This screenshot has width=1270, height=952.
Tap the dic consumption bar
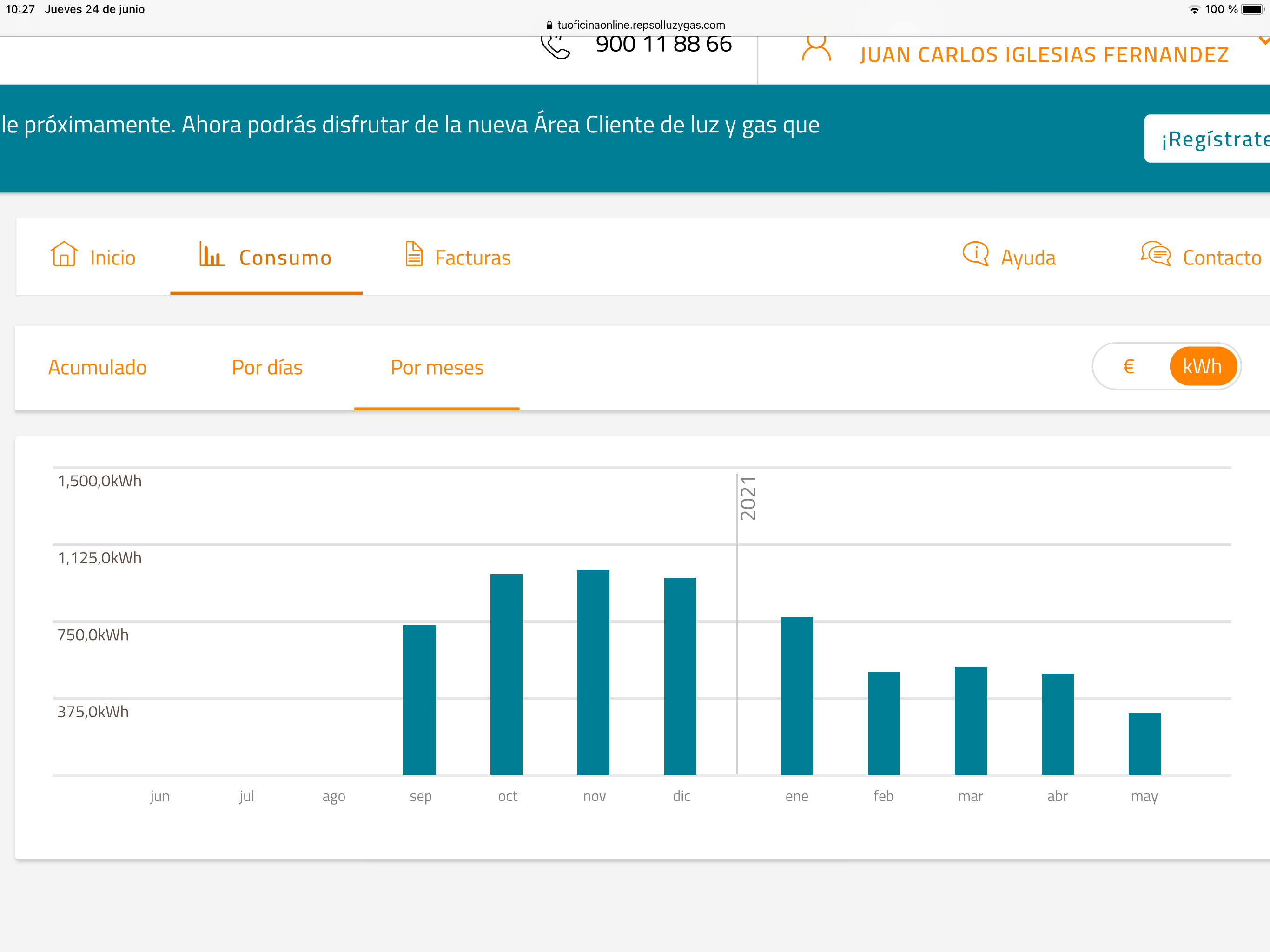tap(681, 676)
